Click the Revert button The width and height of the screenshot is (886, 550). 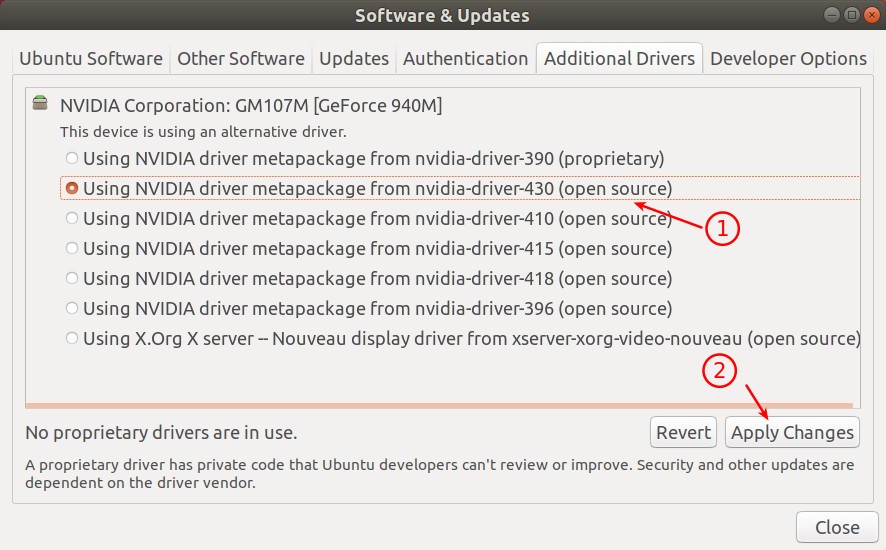[683, 432]
